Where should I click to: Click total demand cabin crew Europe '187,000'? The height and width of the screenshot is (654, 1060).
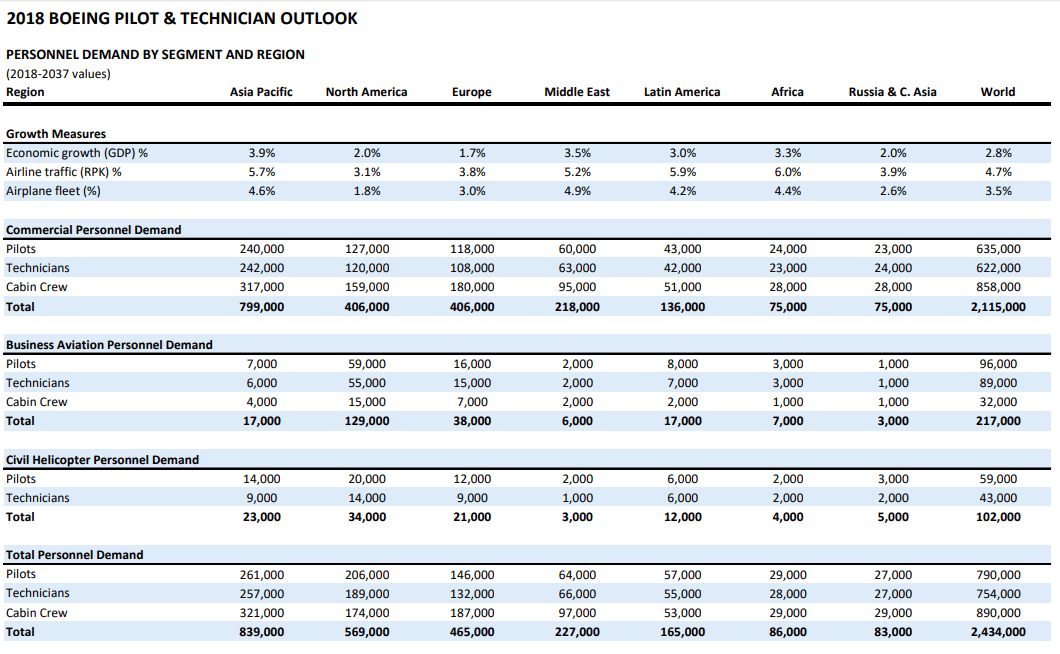click(472, 613)
